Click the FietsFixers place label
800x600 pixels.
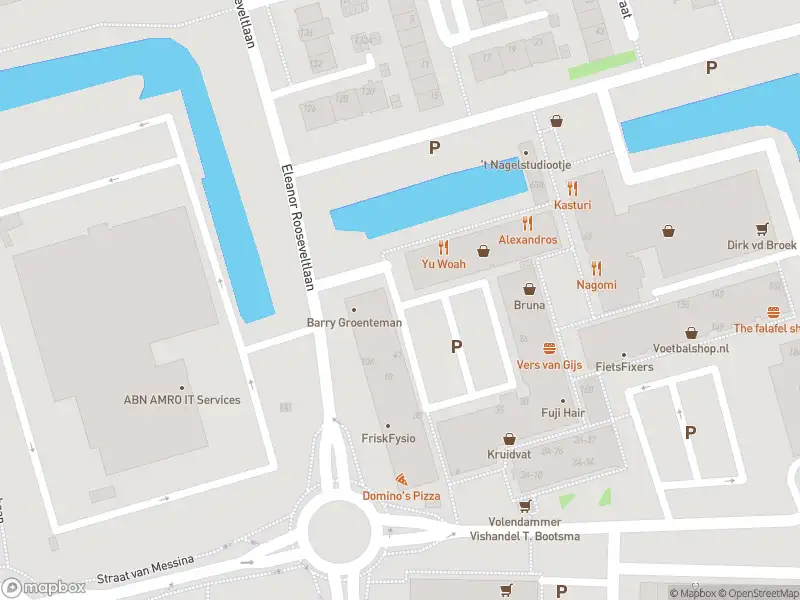coord(624,367)
